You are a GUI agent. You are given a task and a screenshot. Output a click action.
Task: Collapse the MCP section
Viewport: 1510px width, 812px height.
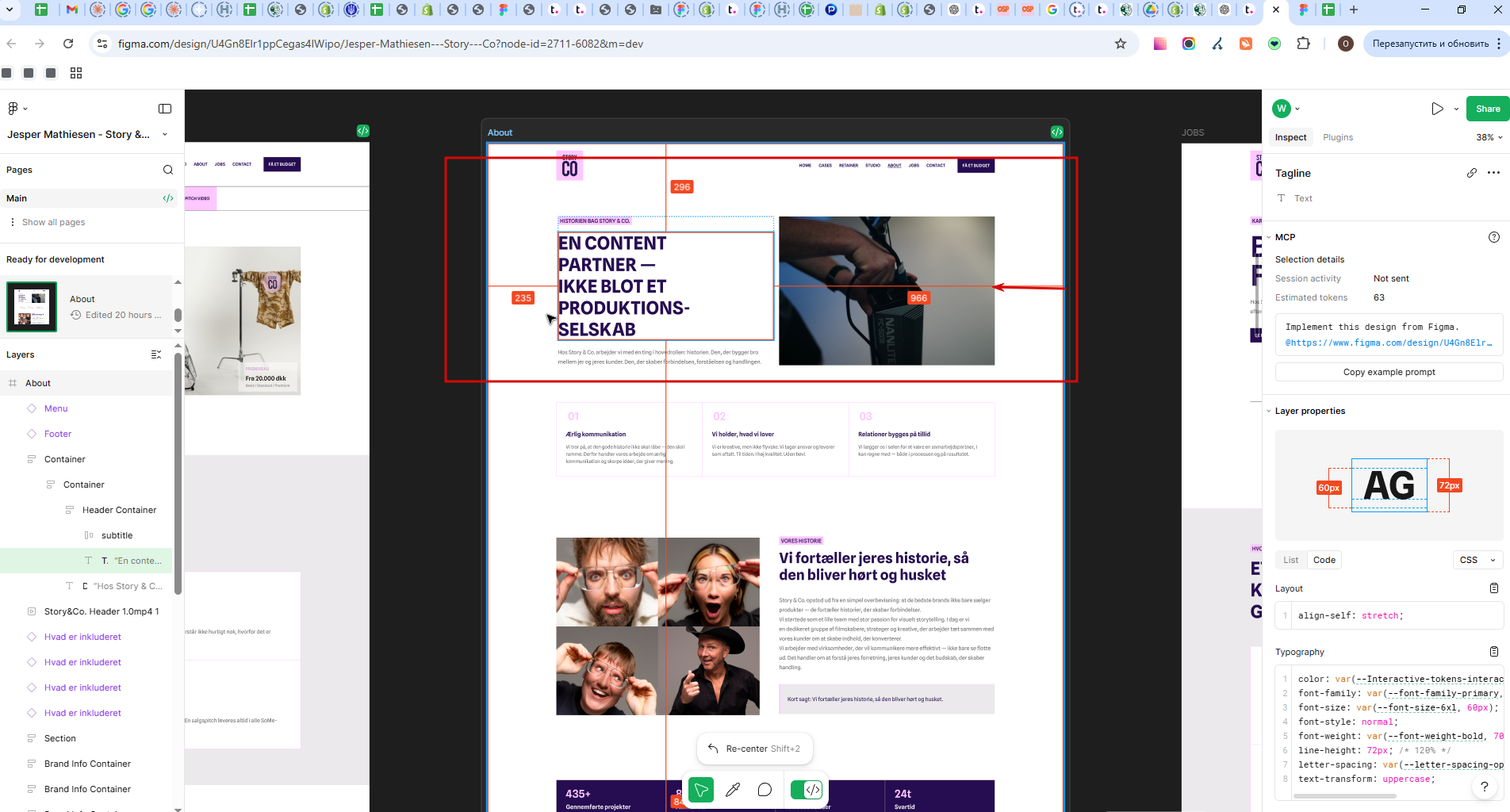click(1269, 237)
